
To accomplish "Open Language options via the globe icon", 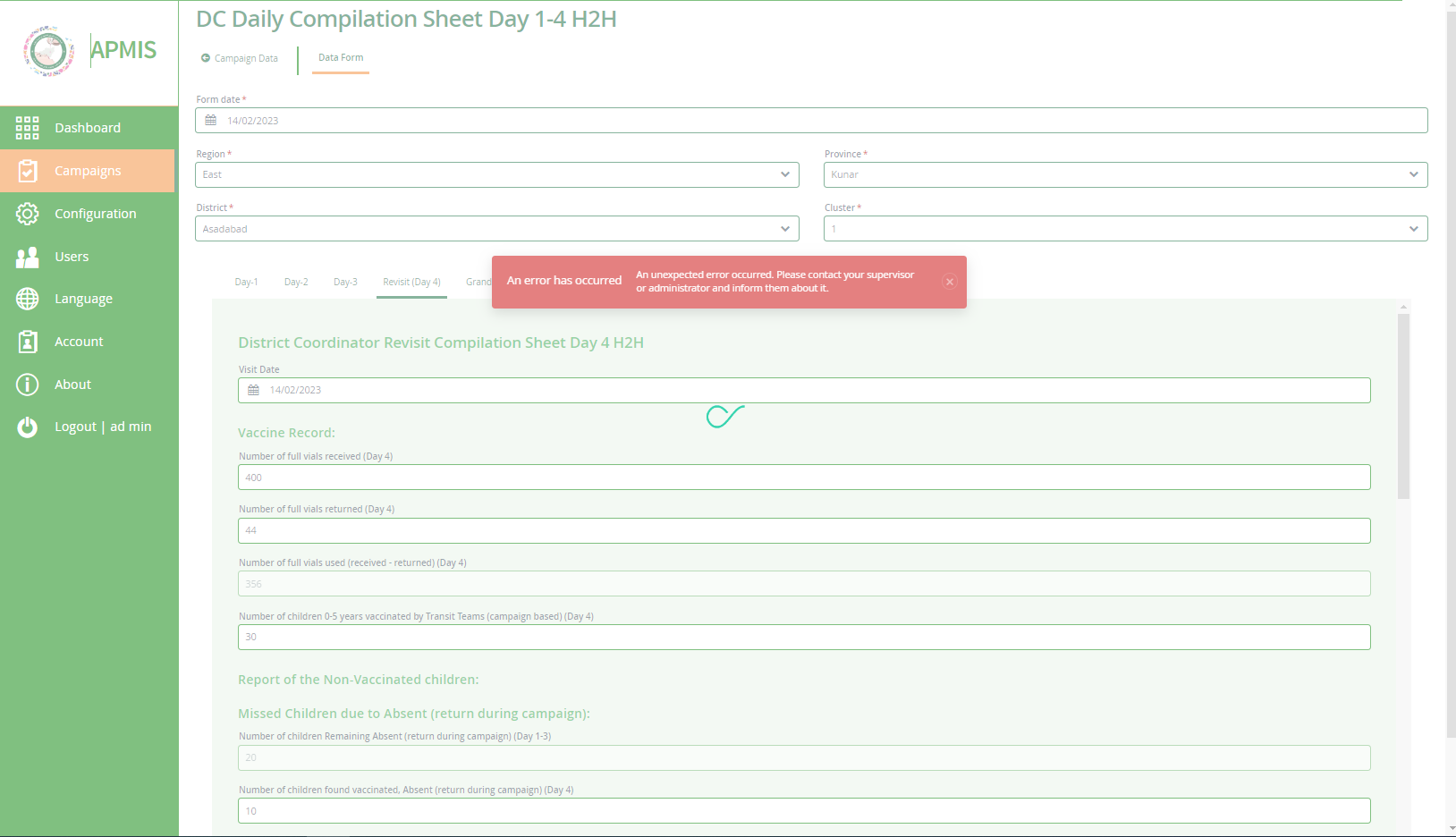I will click(27, 298).
